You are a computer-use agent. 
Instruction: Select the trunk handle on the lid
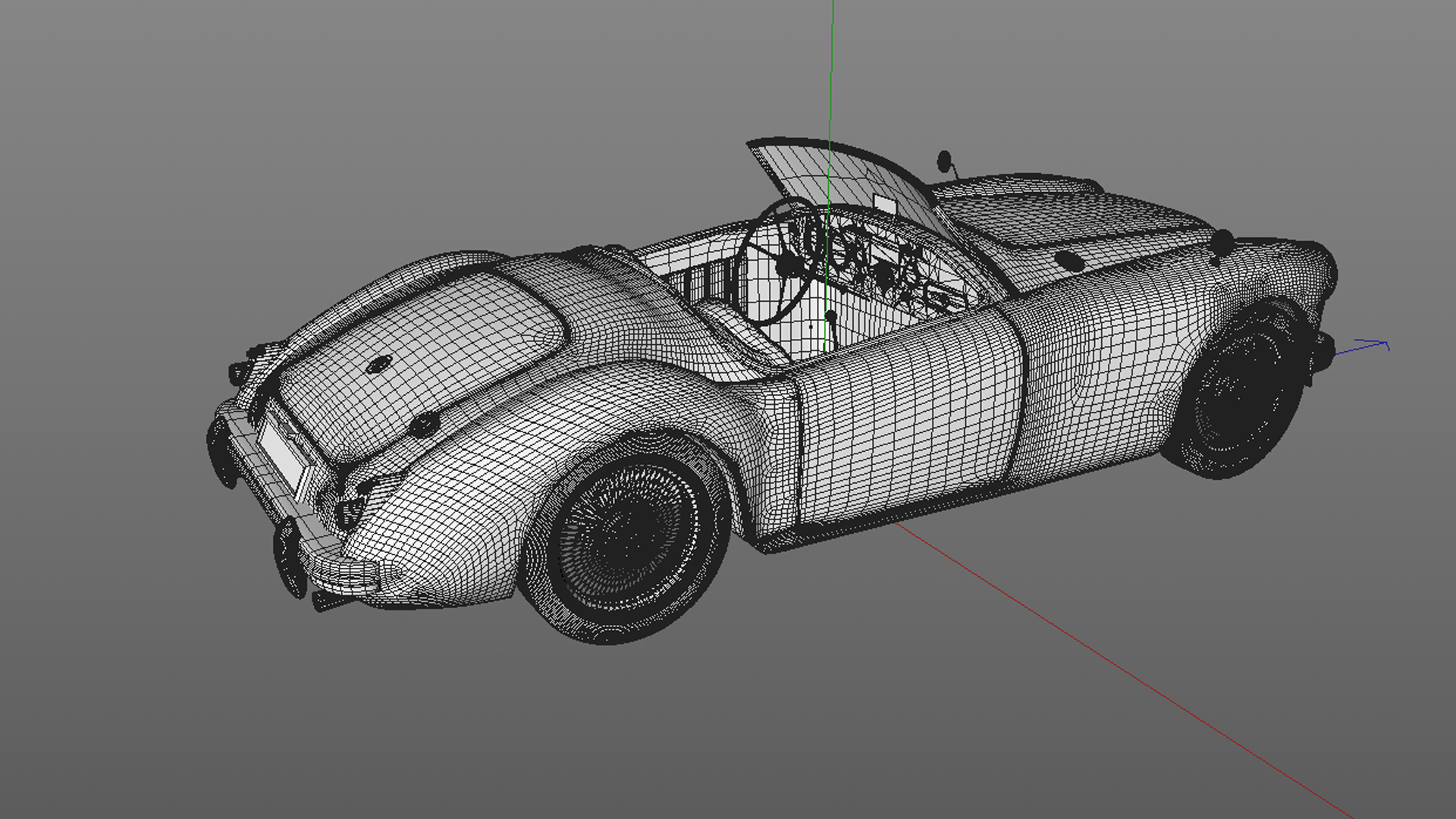425,424
